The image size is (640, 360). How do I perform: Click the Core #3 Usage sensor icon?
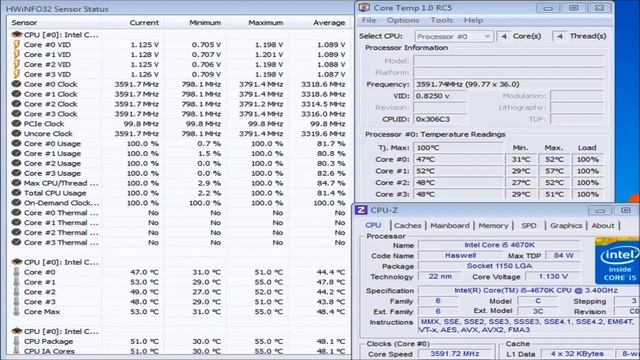pos(16,173)
